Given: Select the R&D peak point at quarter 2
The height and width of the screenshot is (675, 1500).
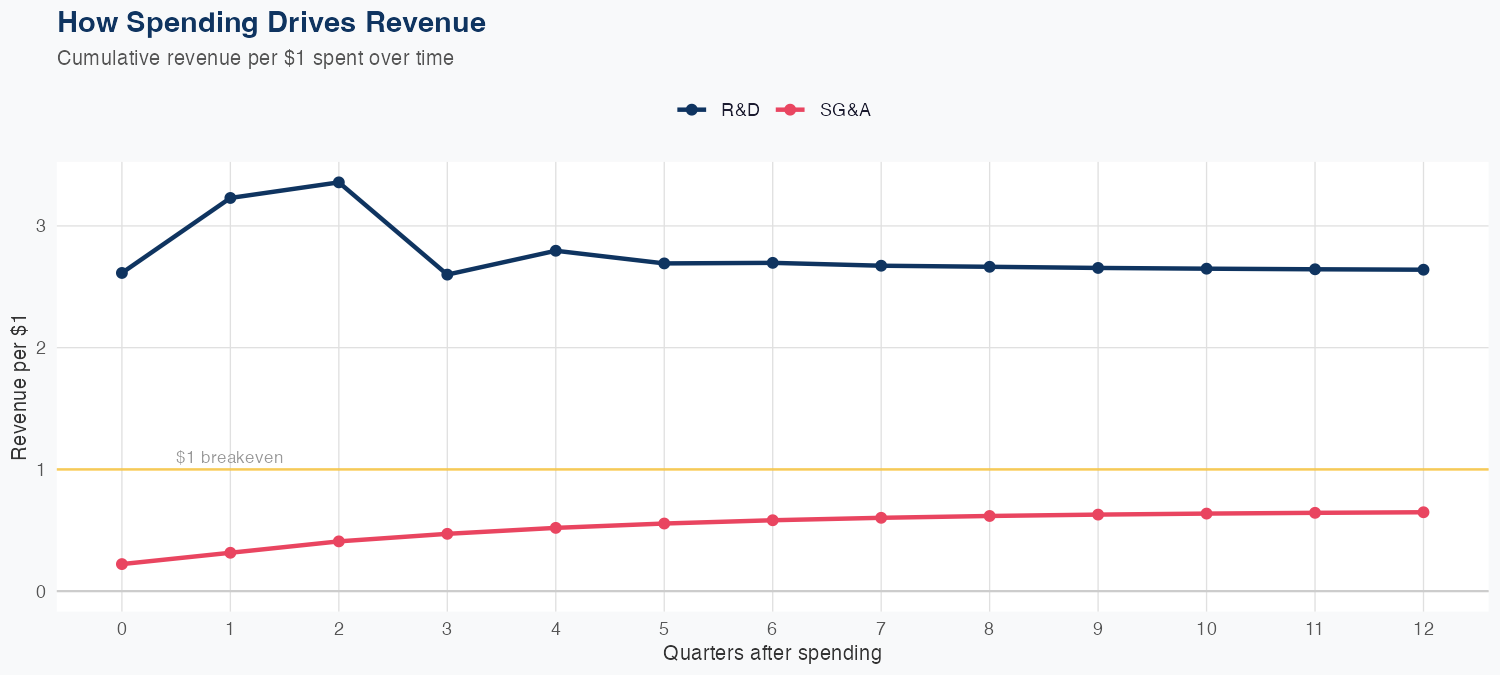Looking at the screenshot, I should coord(339,182).
